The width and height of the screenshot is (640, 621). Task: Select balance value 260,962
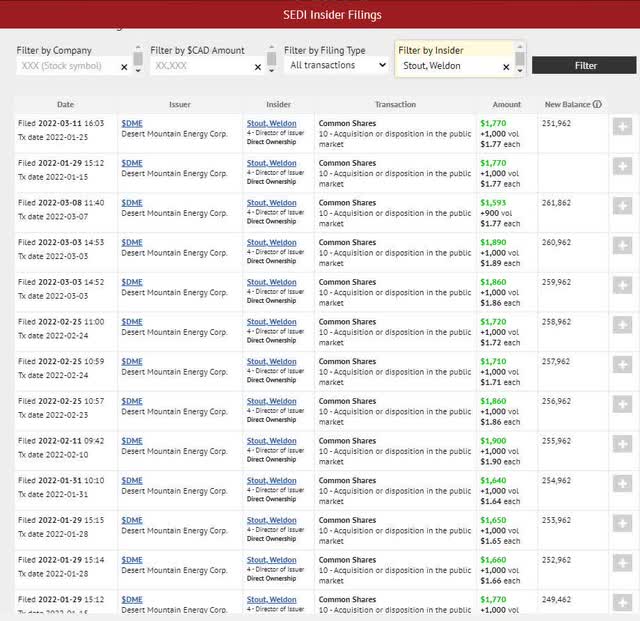coord(556,243)
